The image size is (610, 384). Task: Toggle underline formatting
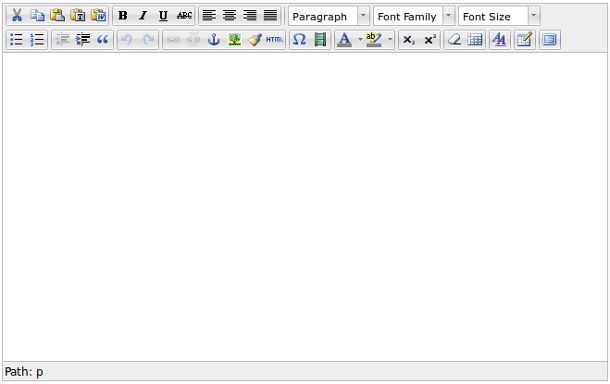point(163,16)
